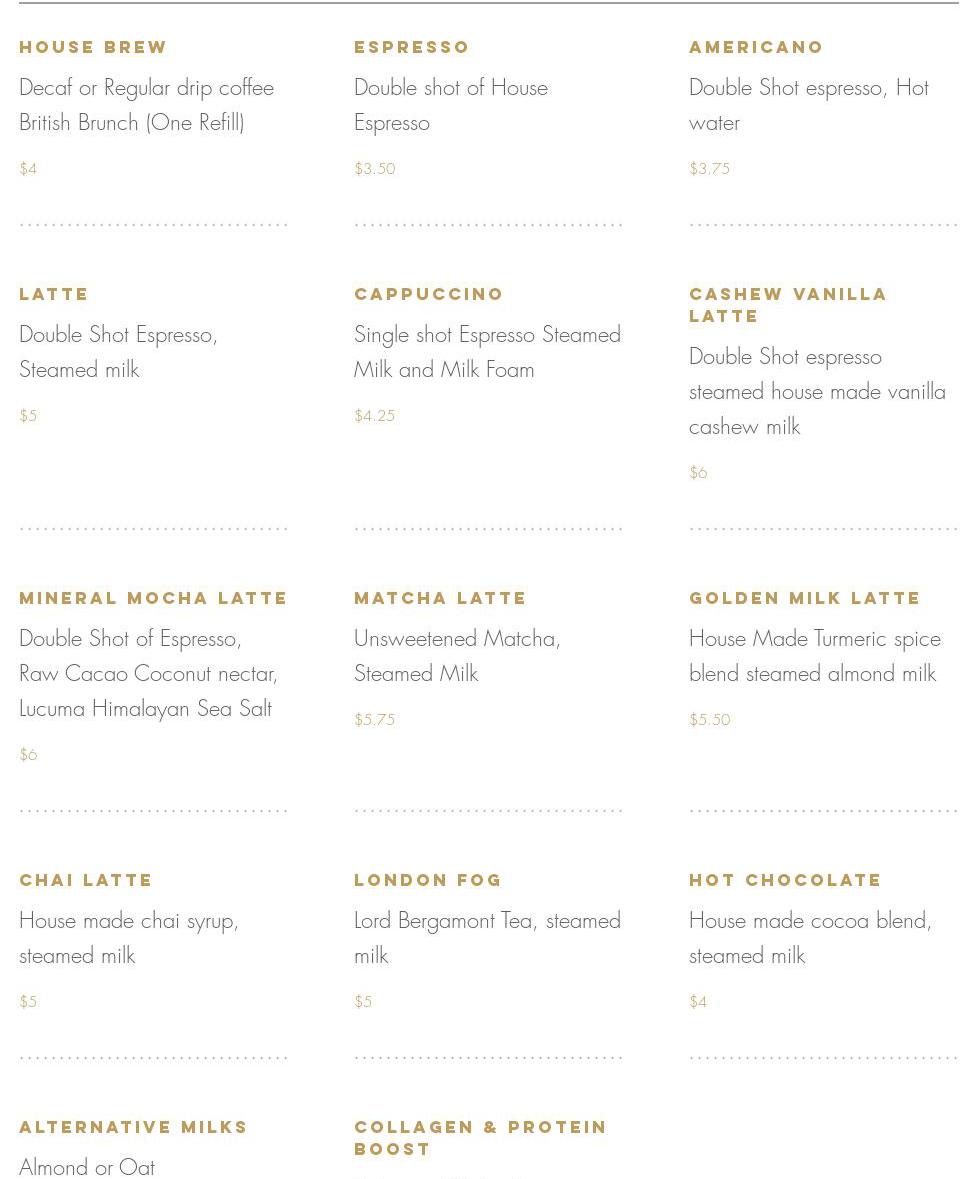This screenshot has width=965, height=1179.
Task: Click the House Brew menu heading
Action: tap(93, 47)
